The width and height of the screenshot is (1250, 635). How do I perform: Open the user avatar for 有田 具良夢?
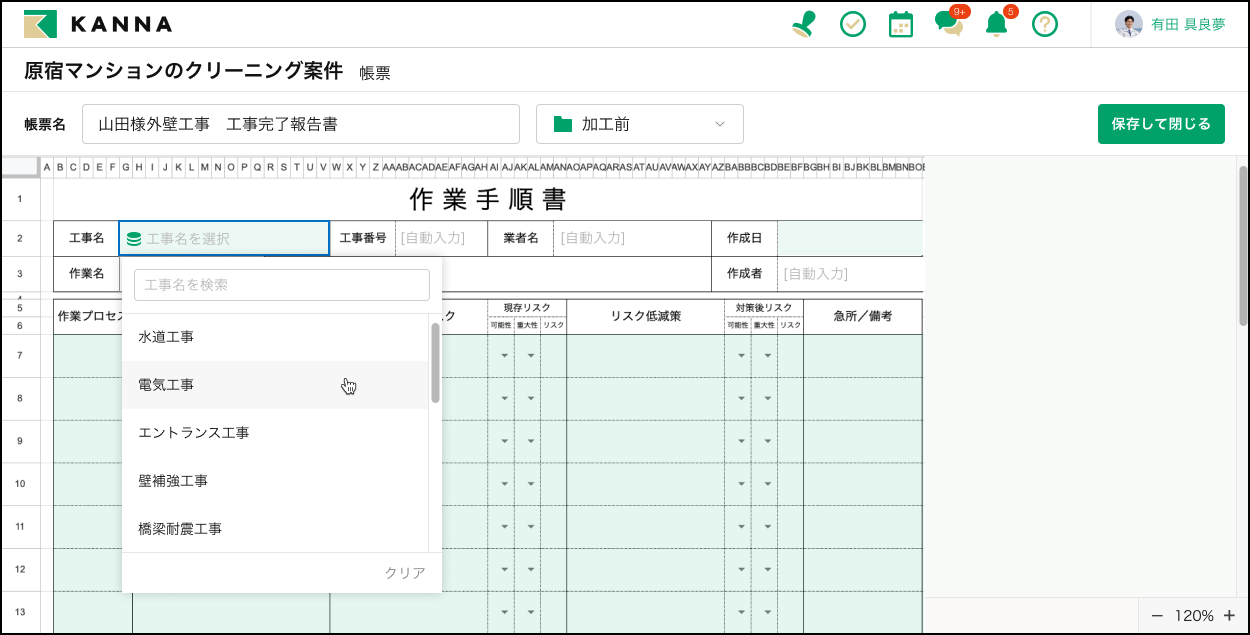pyautogui.click(x=1131, y=23)
